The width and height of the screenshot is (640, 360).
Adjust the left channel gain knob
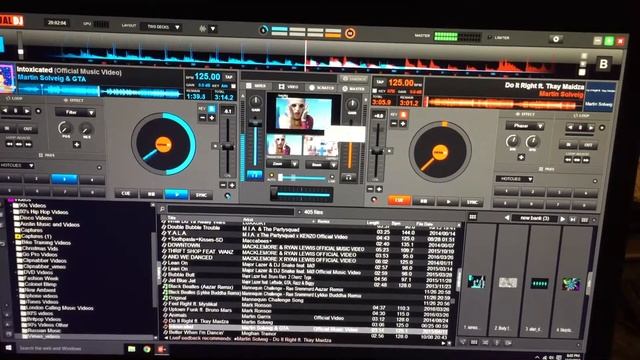pos(256,101)
